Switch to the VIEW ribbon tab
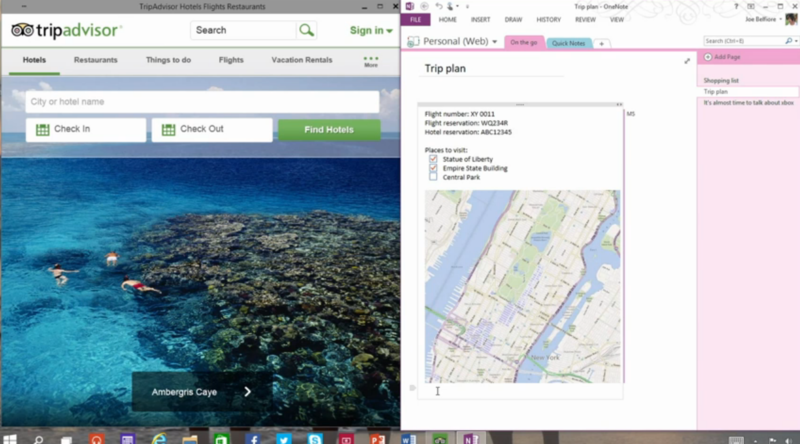Screen dimensions: 800x444 click(x=617, y=19)
